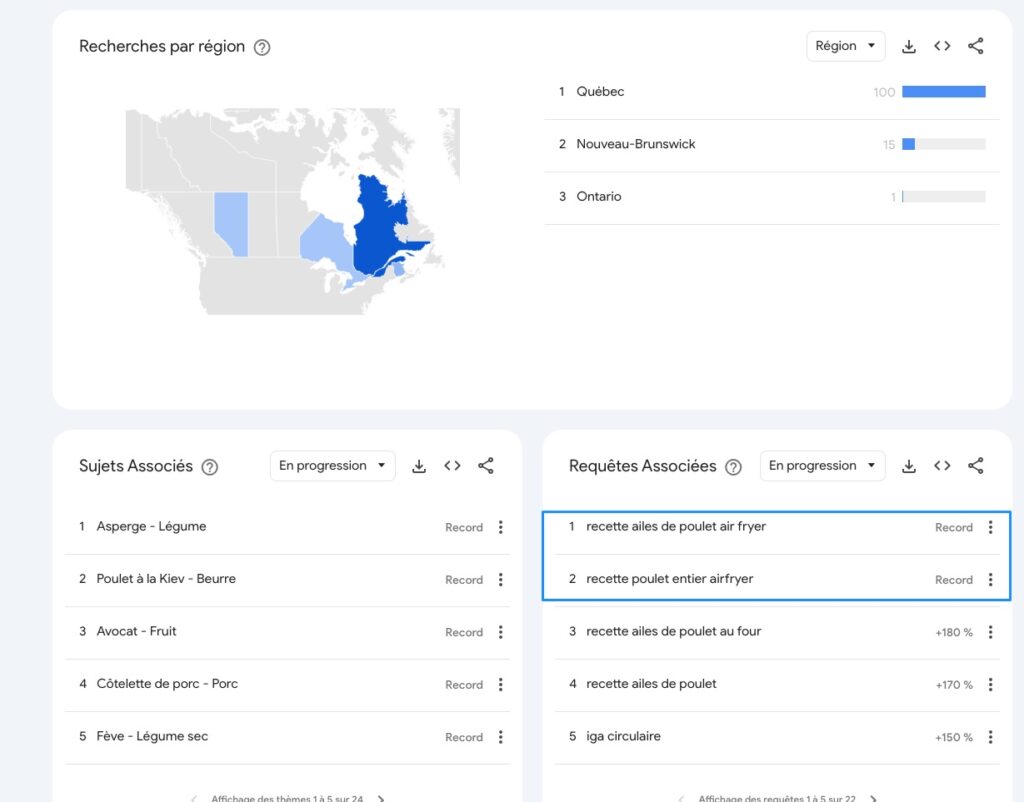Open help for Requêtes Associées
Image resolution: width=1024 pixels, height=802 pixels.
point(733,467)
